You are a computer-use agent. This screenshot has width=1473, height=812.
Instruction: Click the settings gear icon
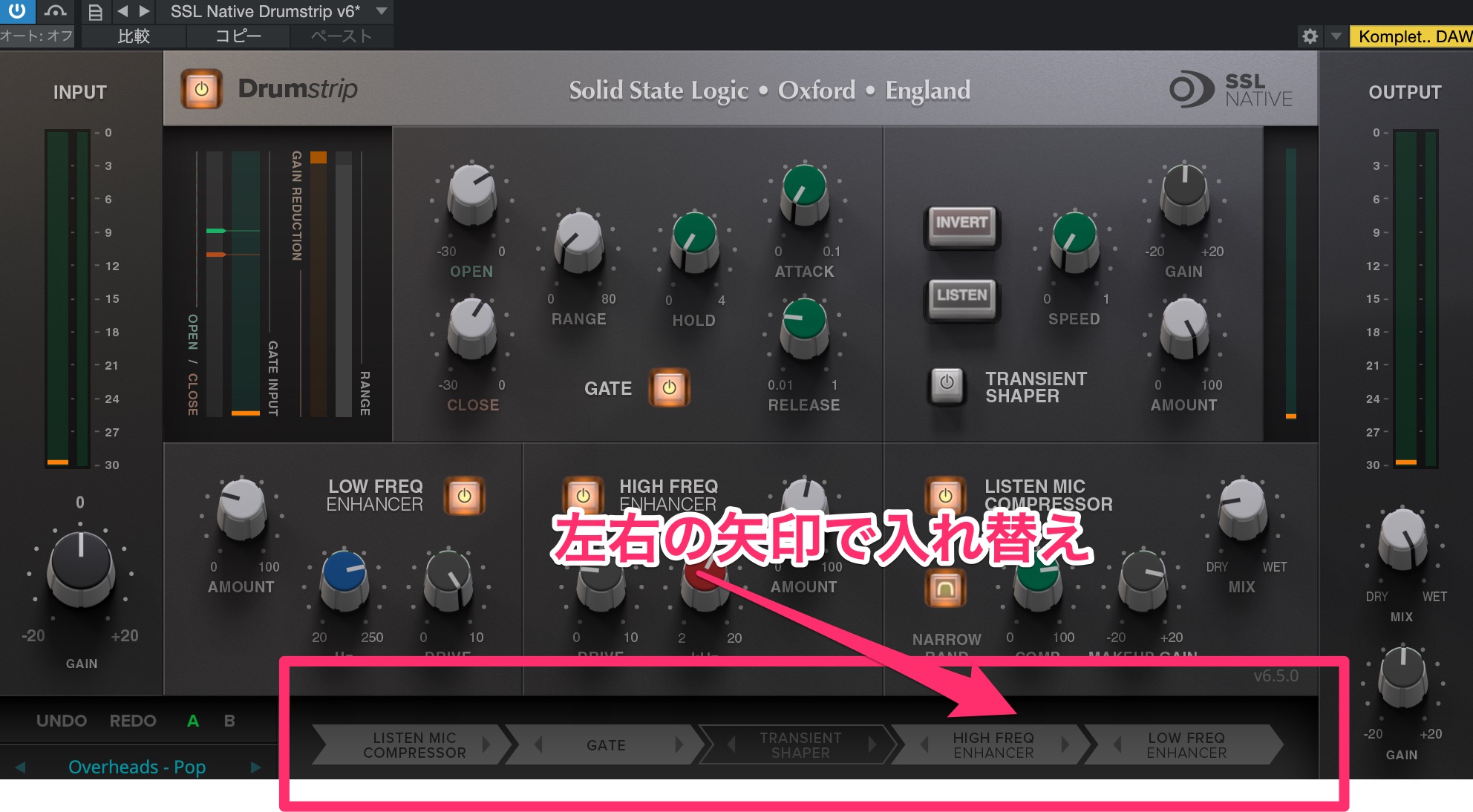pos(1310,36)
